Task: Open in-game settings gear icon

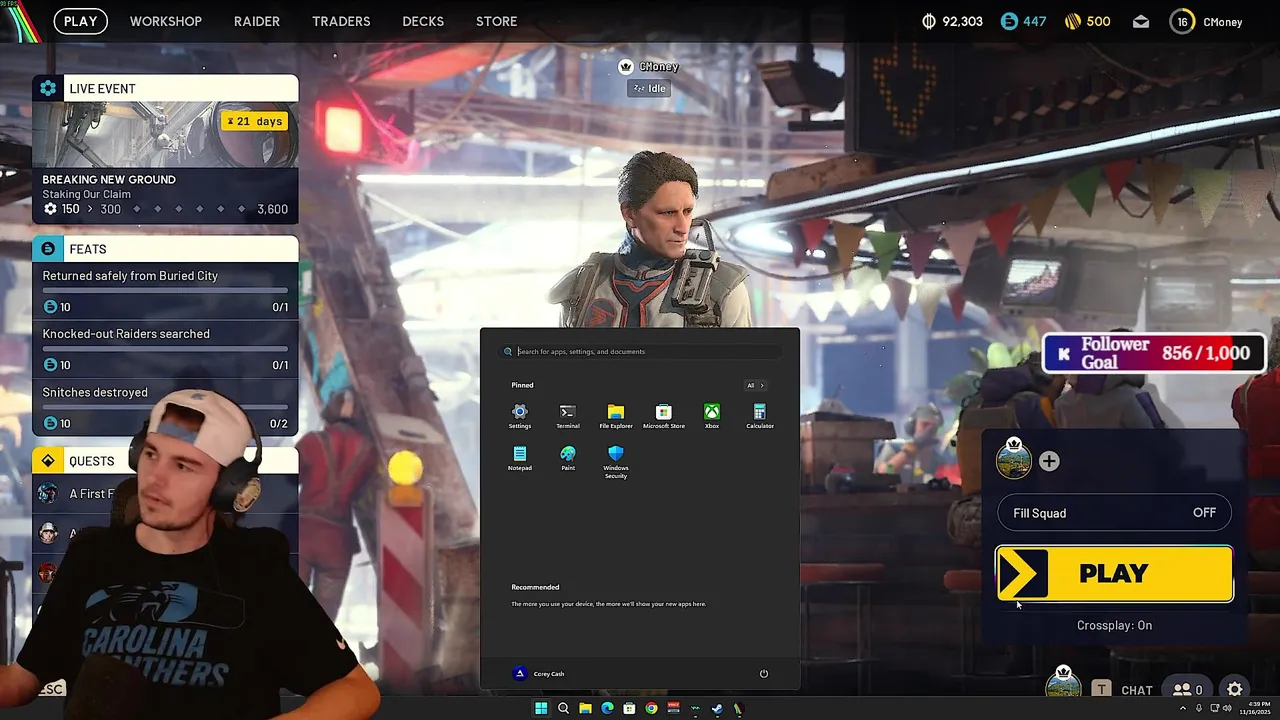Action: click(x=1235, y=689)
